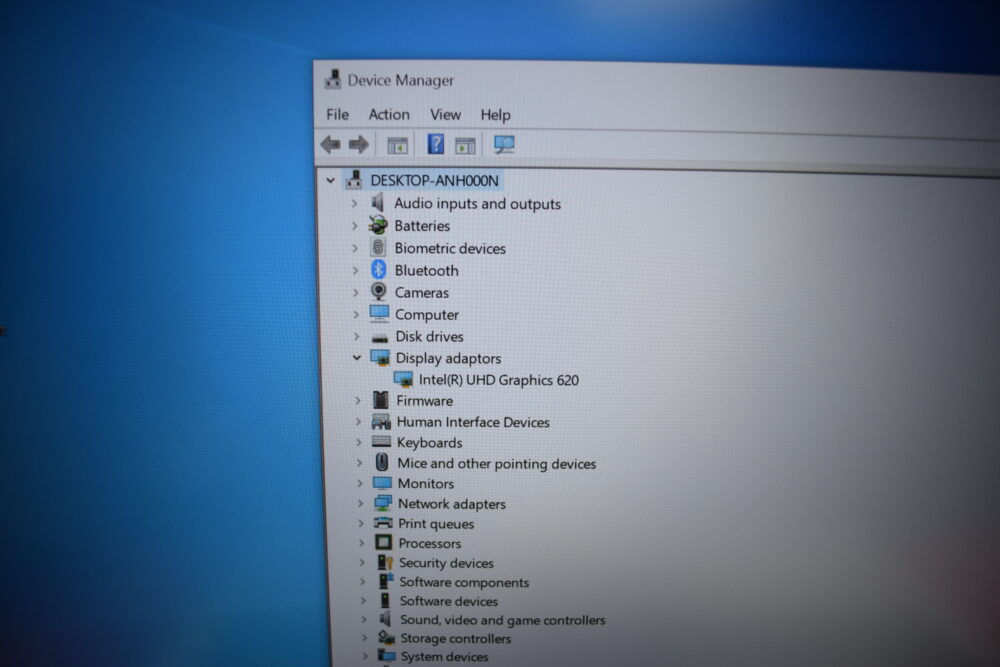Viewport: 1000px width, 667px height.
Task: Click the Cameras webcam icon
Action: 379,291
